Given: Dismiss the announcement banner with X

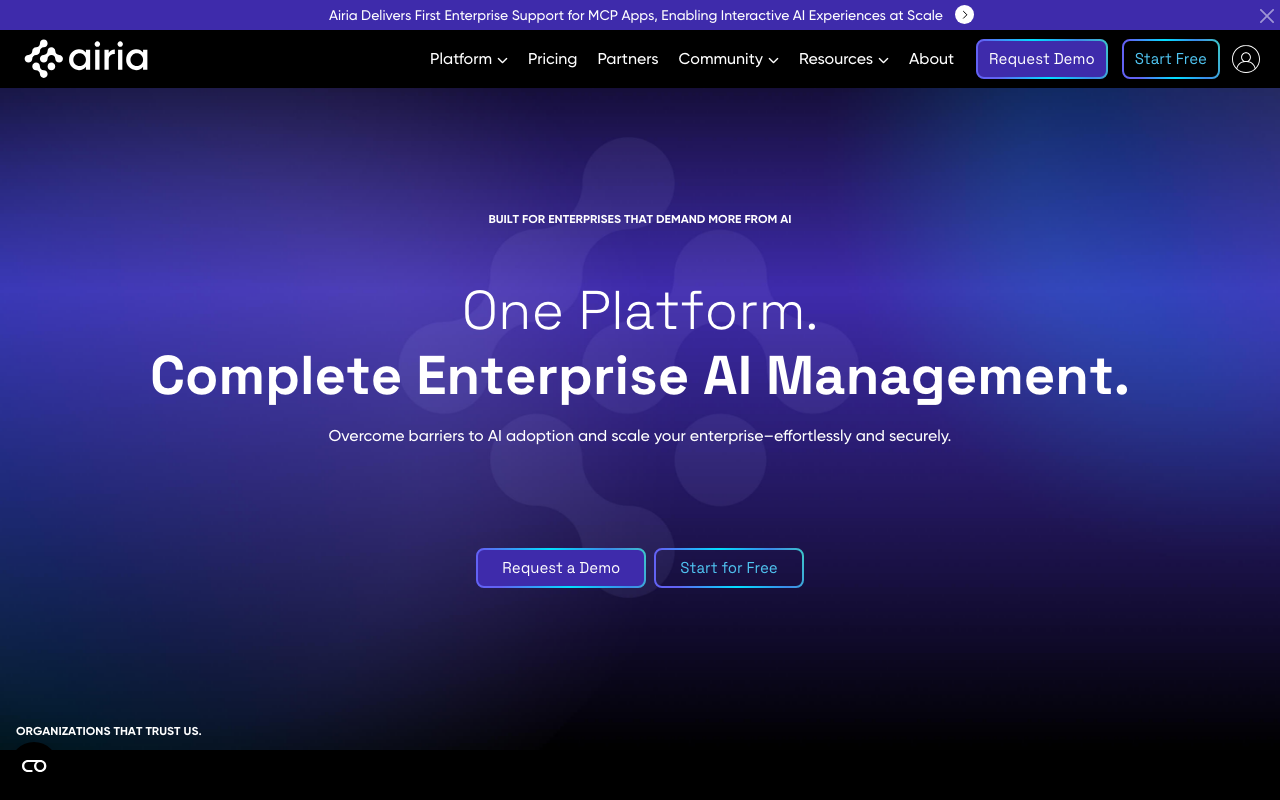Looking at the screenshot, I should (1266, 15).
